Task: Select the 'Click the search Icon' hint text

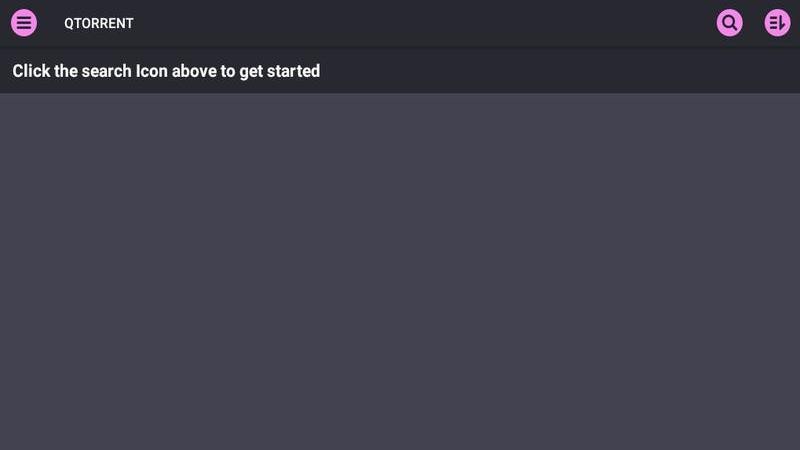Action: [166, 71]
